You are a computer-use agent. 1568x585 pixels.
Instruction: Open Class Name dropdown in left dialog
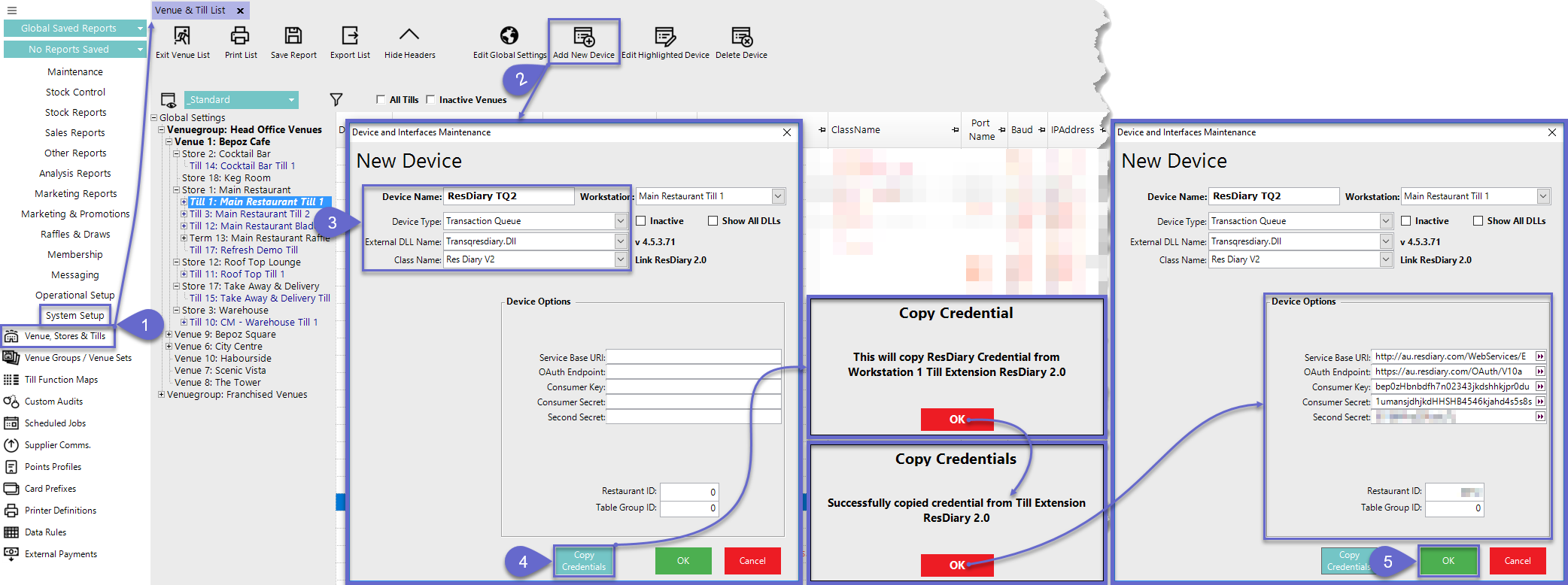pyautogui.click(x=621, y=259)
